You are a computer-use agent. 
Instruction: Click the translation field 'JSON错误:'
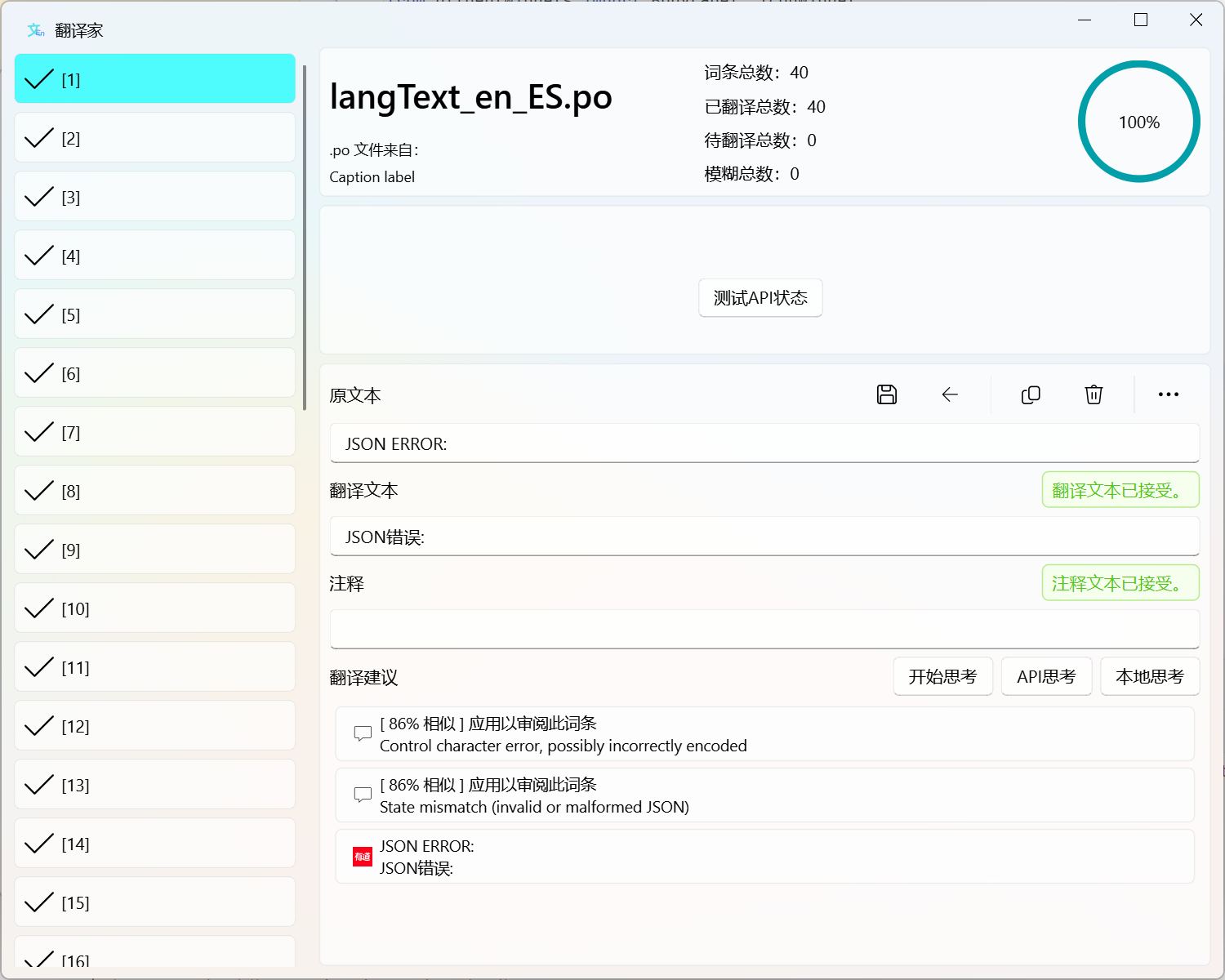coord(764,537)
